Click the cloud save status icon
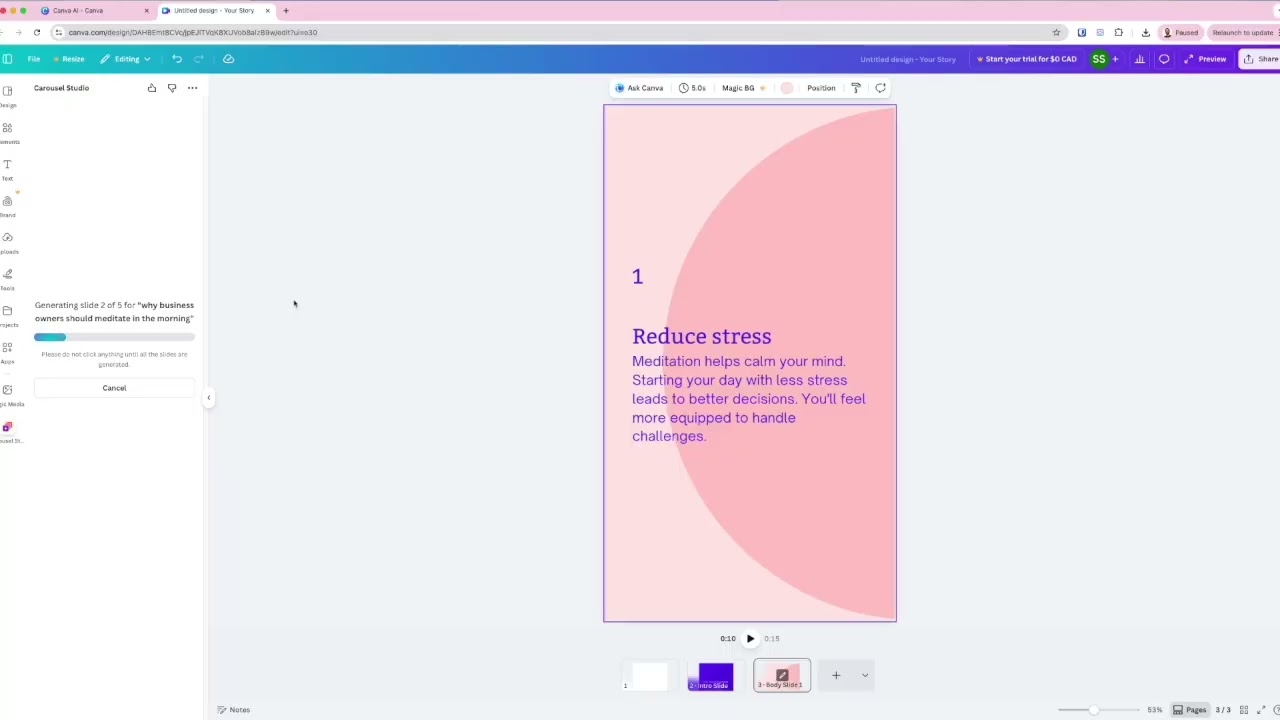1280x720 pixels. pos(228,59)
